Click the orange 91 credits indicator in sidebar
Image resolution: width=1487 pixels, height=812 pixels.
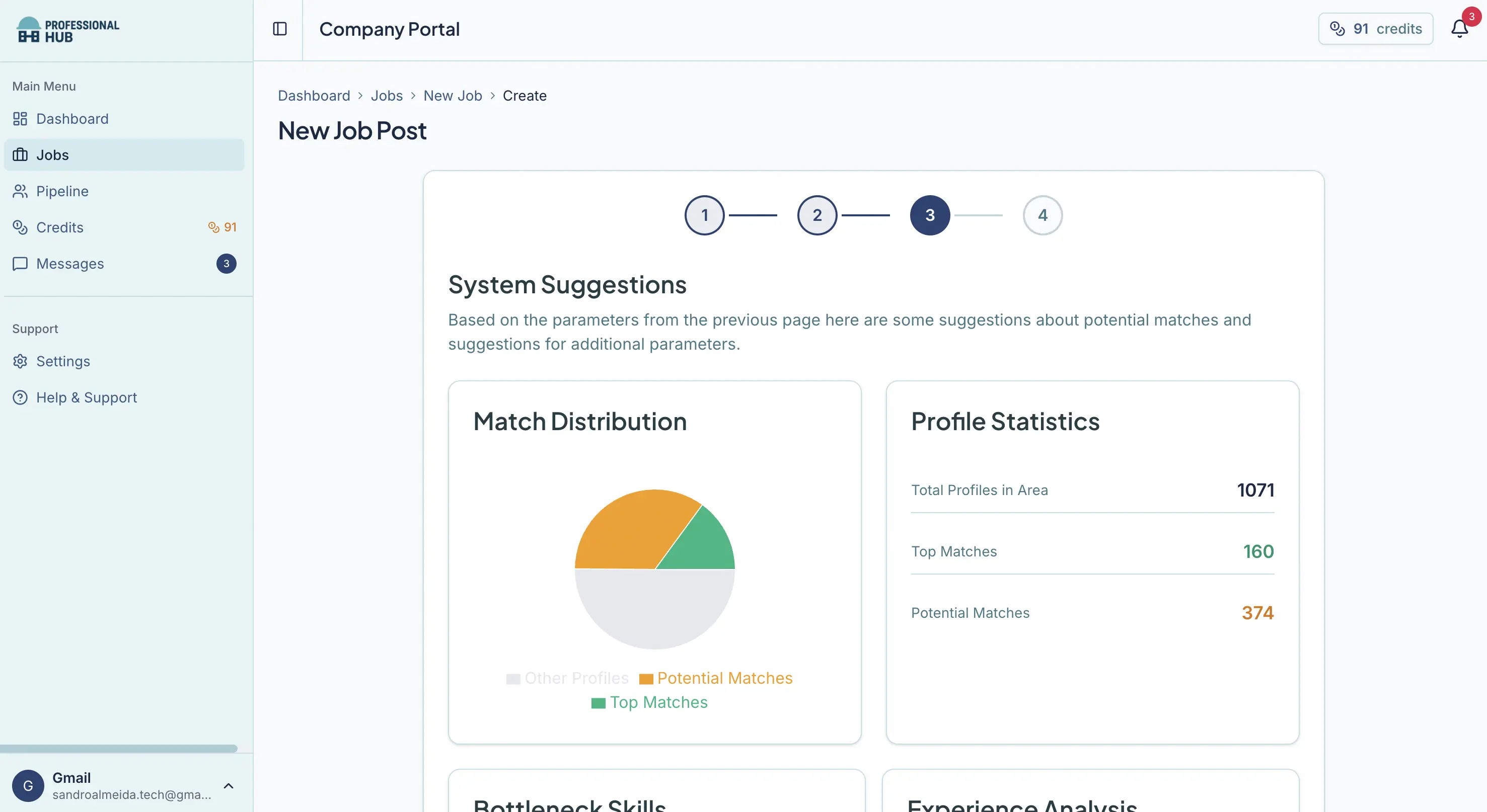223,227
